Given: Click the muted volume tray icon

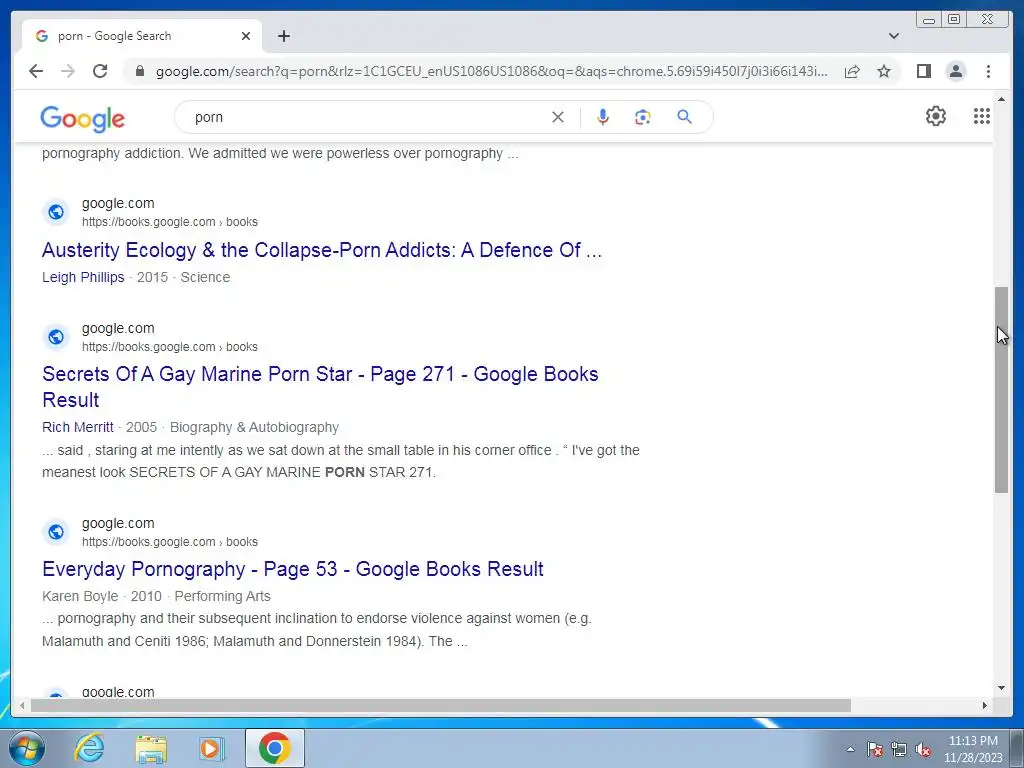Looking at the screenshot, I should [923, 749].
